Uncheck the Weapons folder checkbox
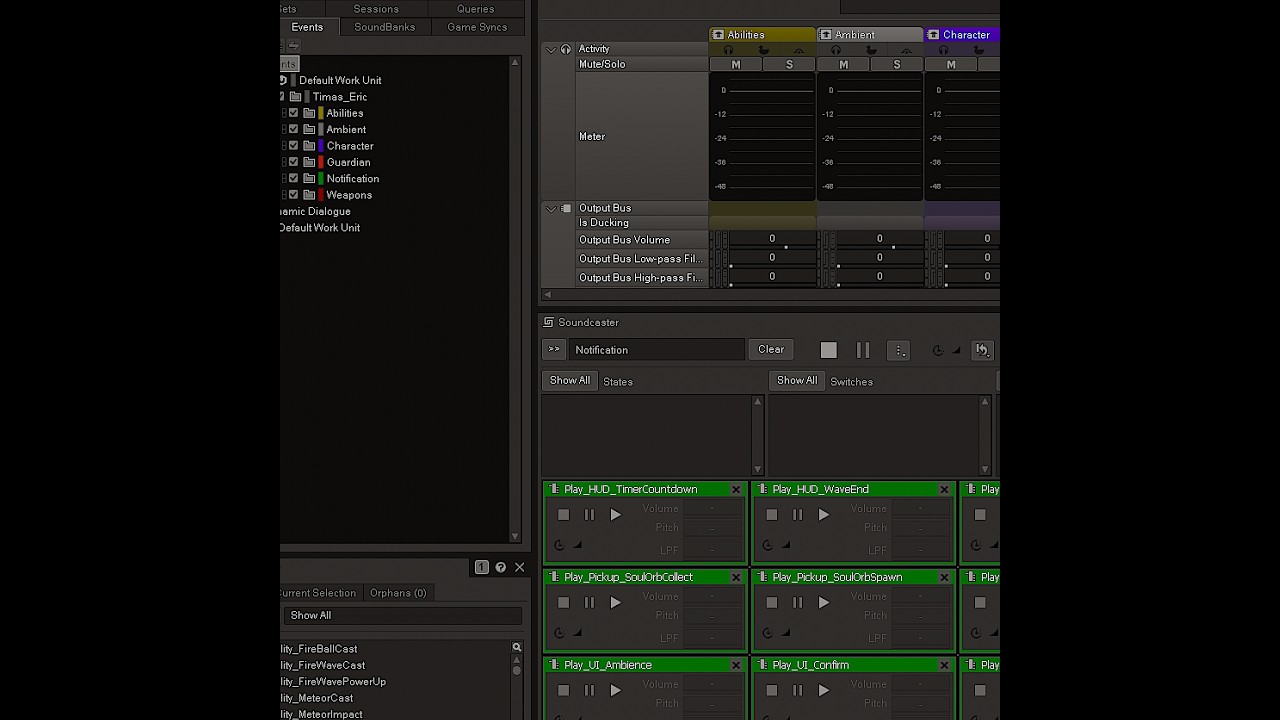The height and width of the screenshot is (720, 1280). 293,195
